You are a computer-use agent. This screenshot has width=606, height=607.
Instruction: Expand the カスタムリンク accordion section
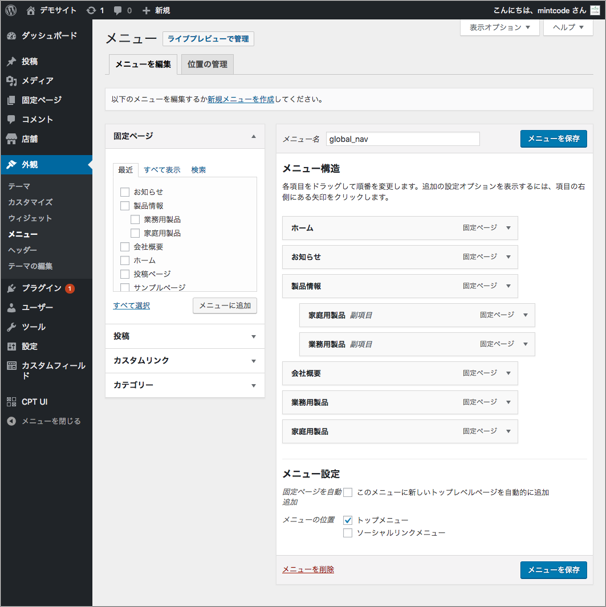[x=185, y=361]
